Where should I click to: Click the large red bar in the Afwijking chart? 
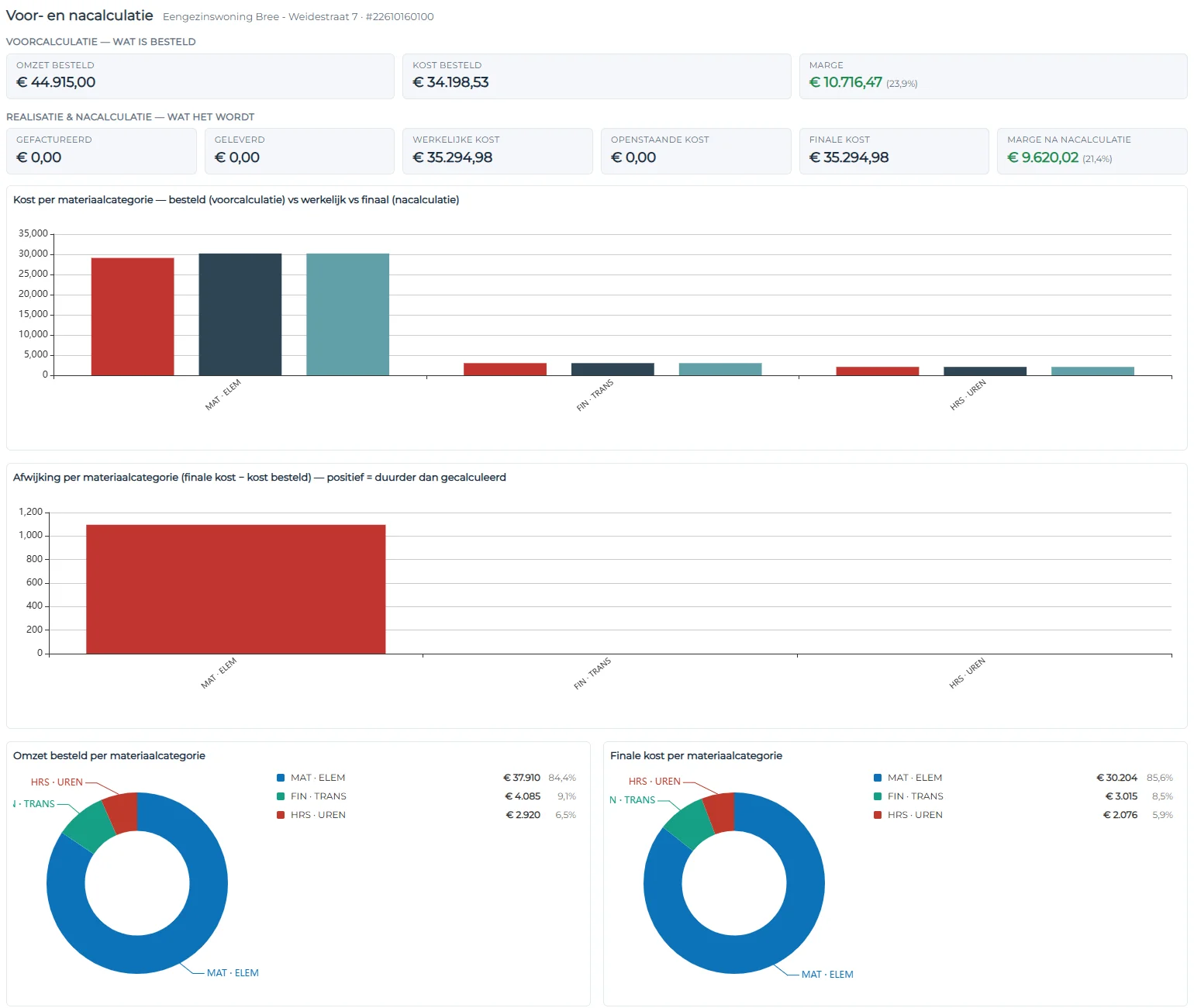[236, 589]
